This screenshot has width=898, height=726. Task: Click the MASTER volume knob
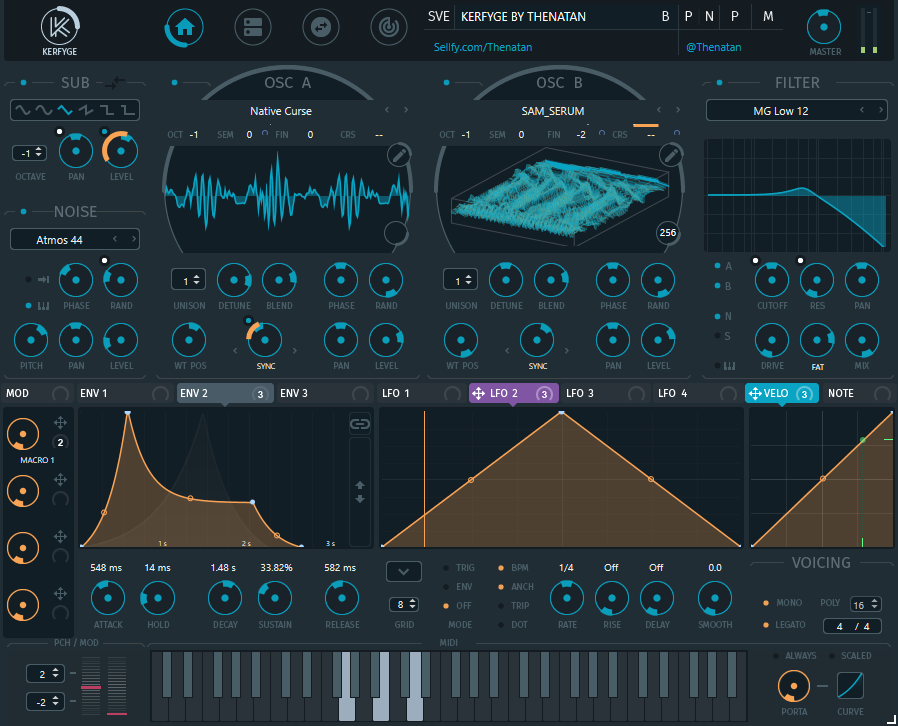(x=824, y=27)
